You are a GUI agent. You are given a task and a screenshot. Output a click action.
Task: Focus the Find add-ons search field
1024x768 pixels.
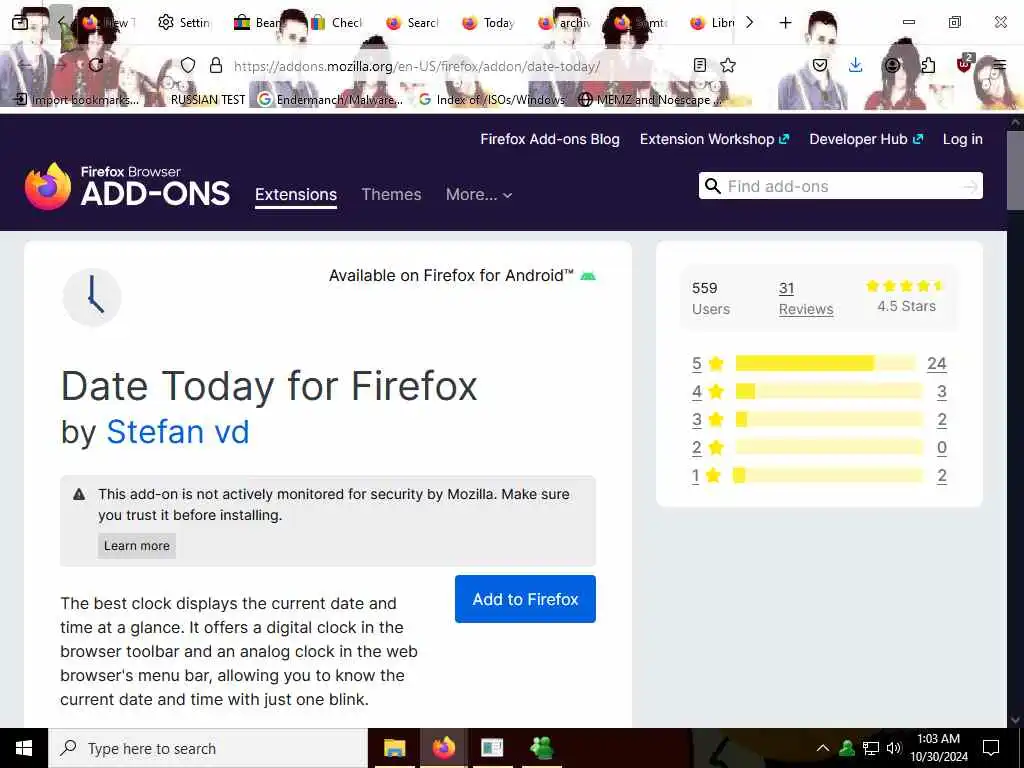(x=840, y=186)
